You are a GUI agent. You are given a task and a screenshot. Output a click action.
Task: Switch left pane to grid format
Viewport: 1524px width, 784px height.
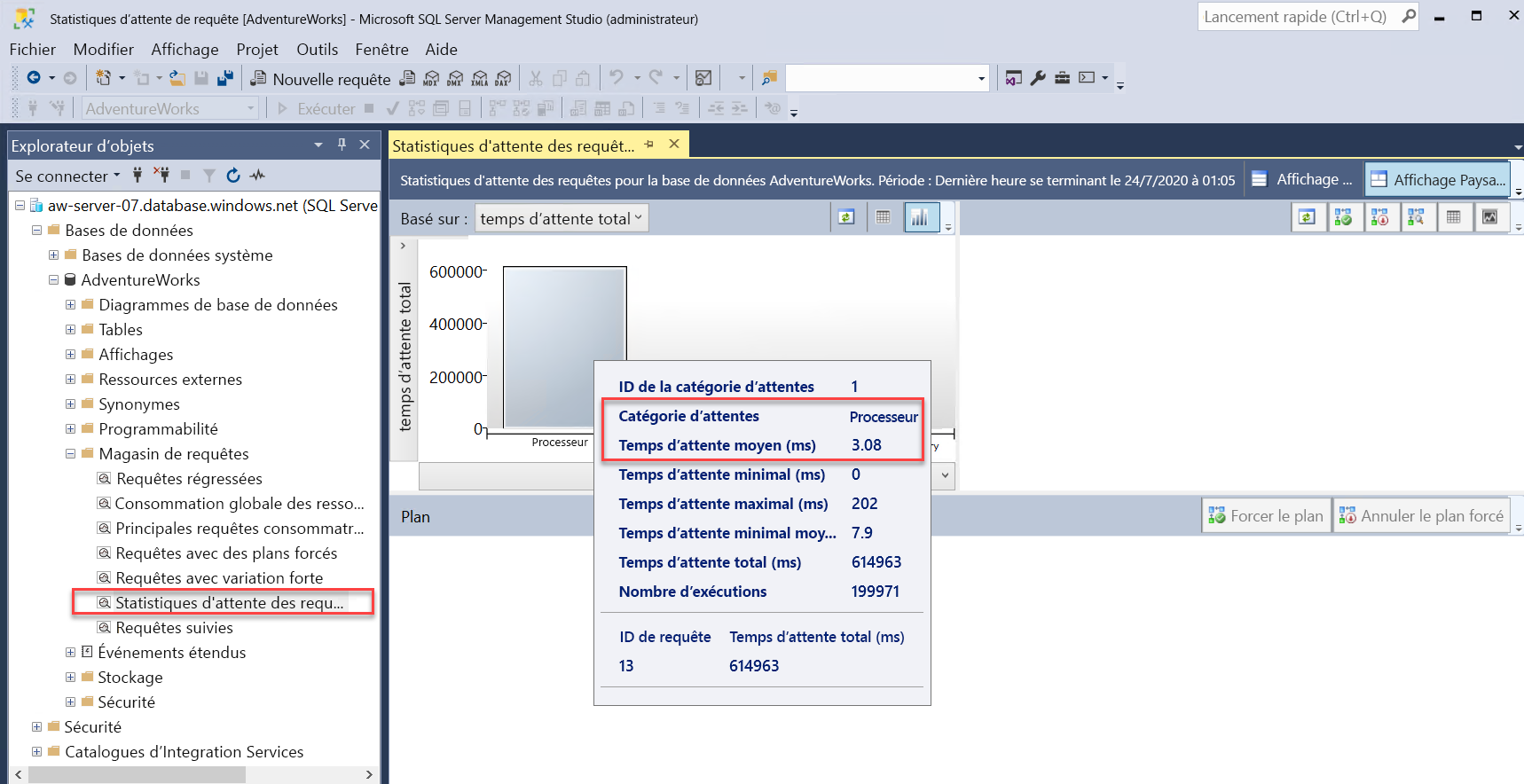[x=883, y=217]
